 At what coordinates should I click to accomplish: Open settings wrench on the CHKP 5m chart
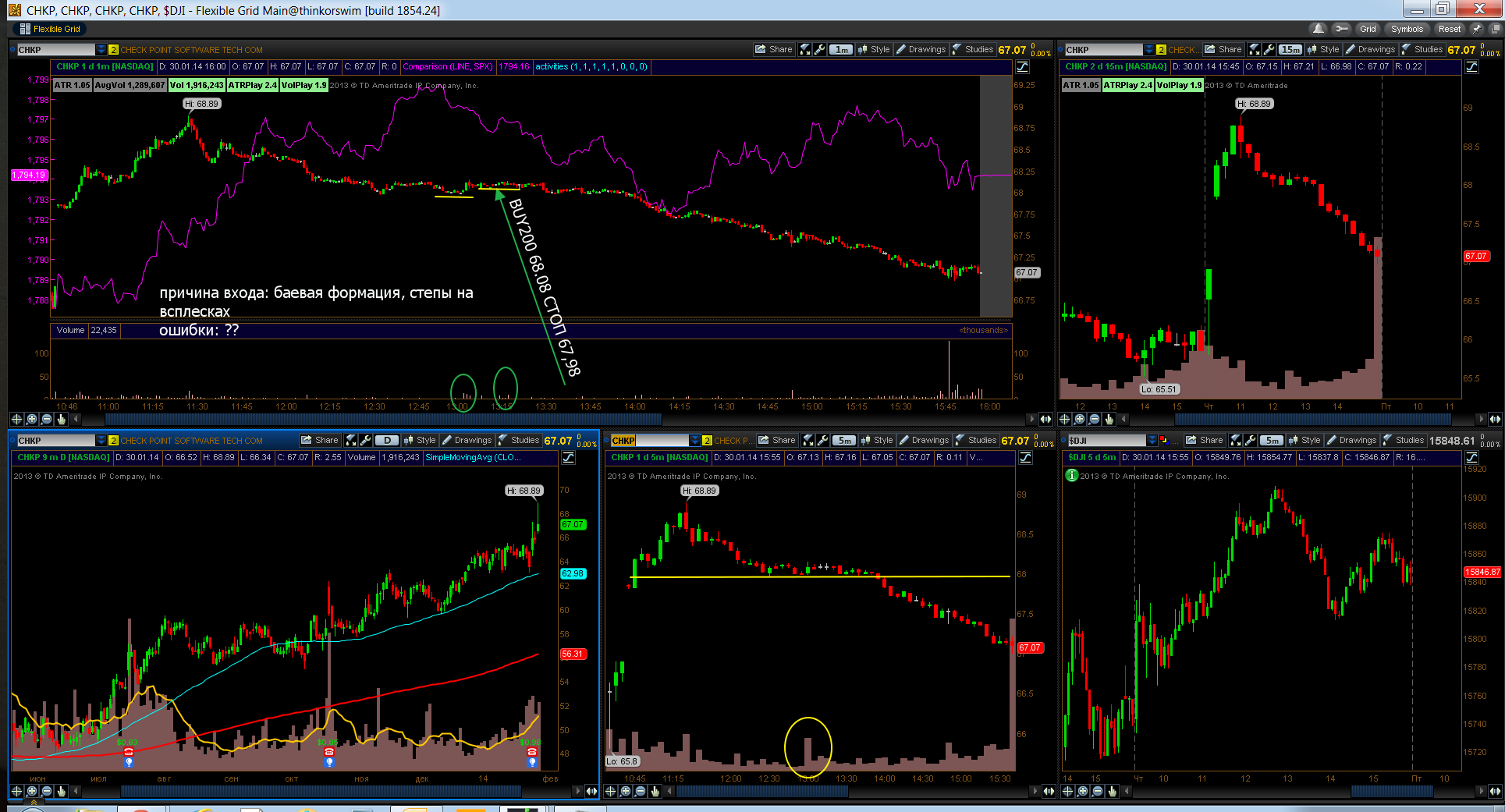coord(822,440)
